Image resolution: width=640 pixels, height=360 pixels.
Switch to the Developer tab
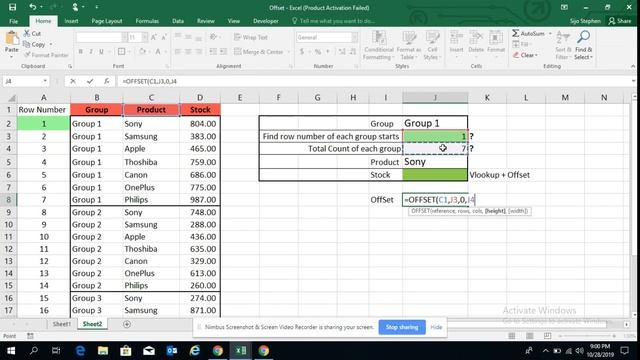click(x=266, y=21)
